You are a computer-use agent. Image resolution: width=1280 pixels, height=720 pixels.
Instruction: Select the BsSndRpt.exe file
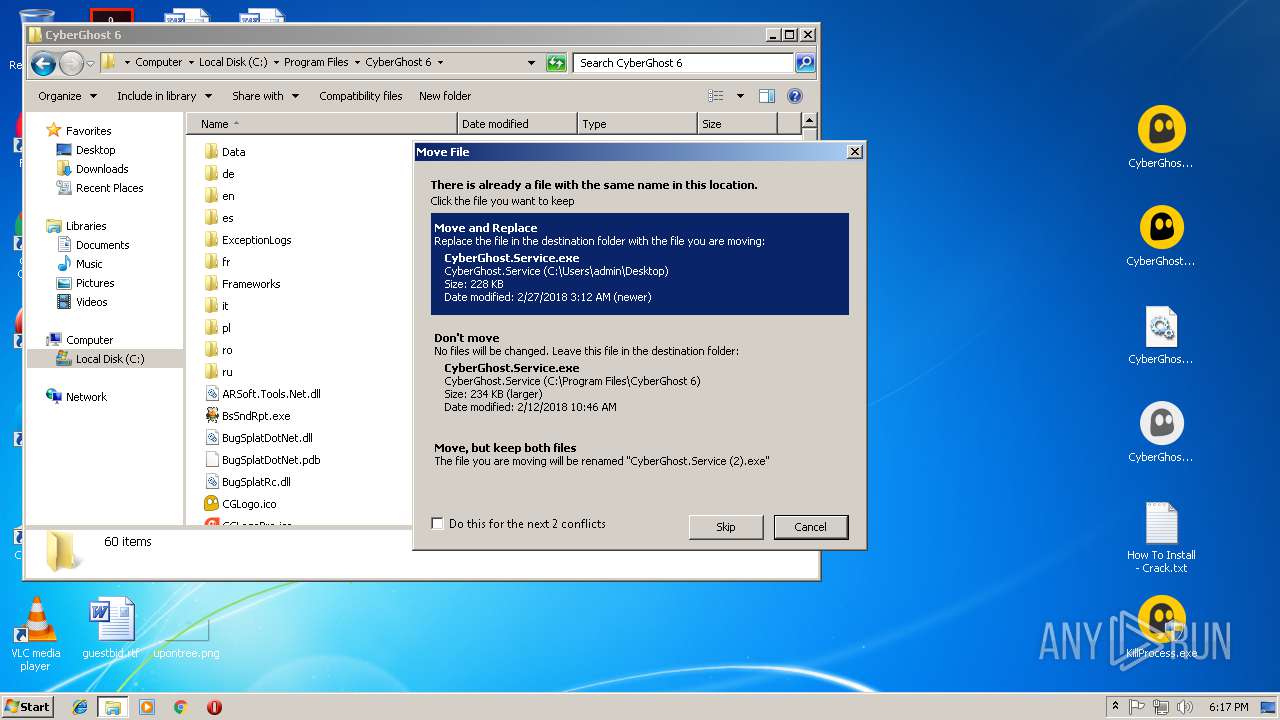click(247, 416)
